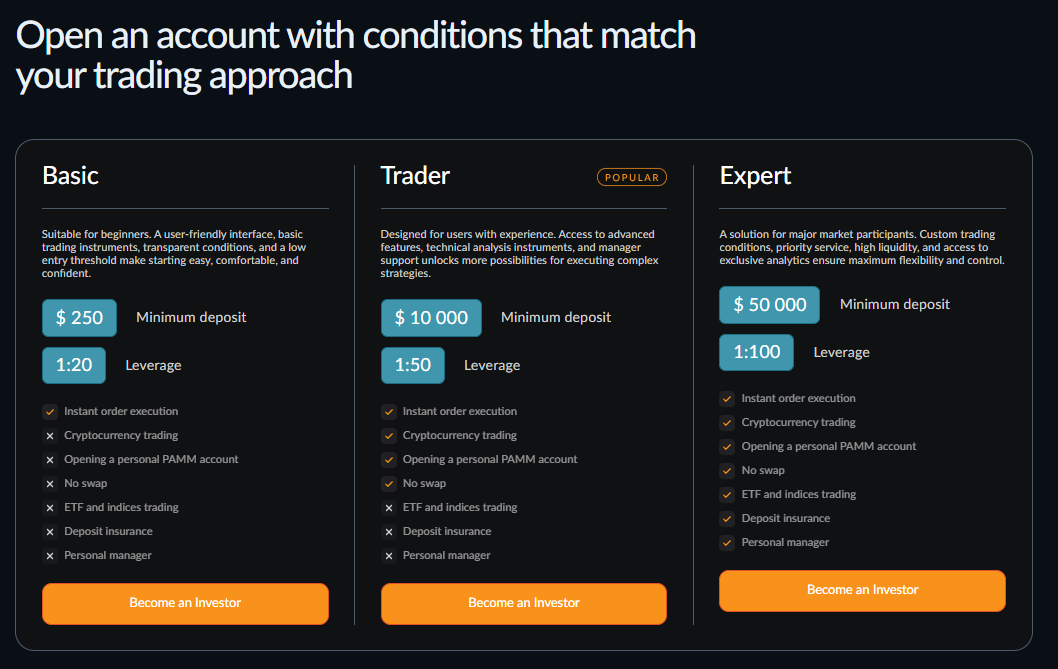Click the $ 50 000 minimum deposit badge
Screen dimensions: 1058x669
(x=769, y=305)
